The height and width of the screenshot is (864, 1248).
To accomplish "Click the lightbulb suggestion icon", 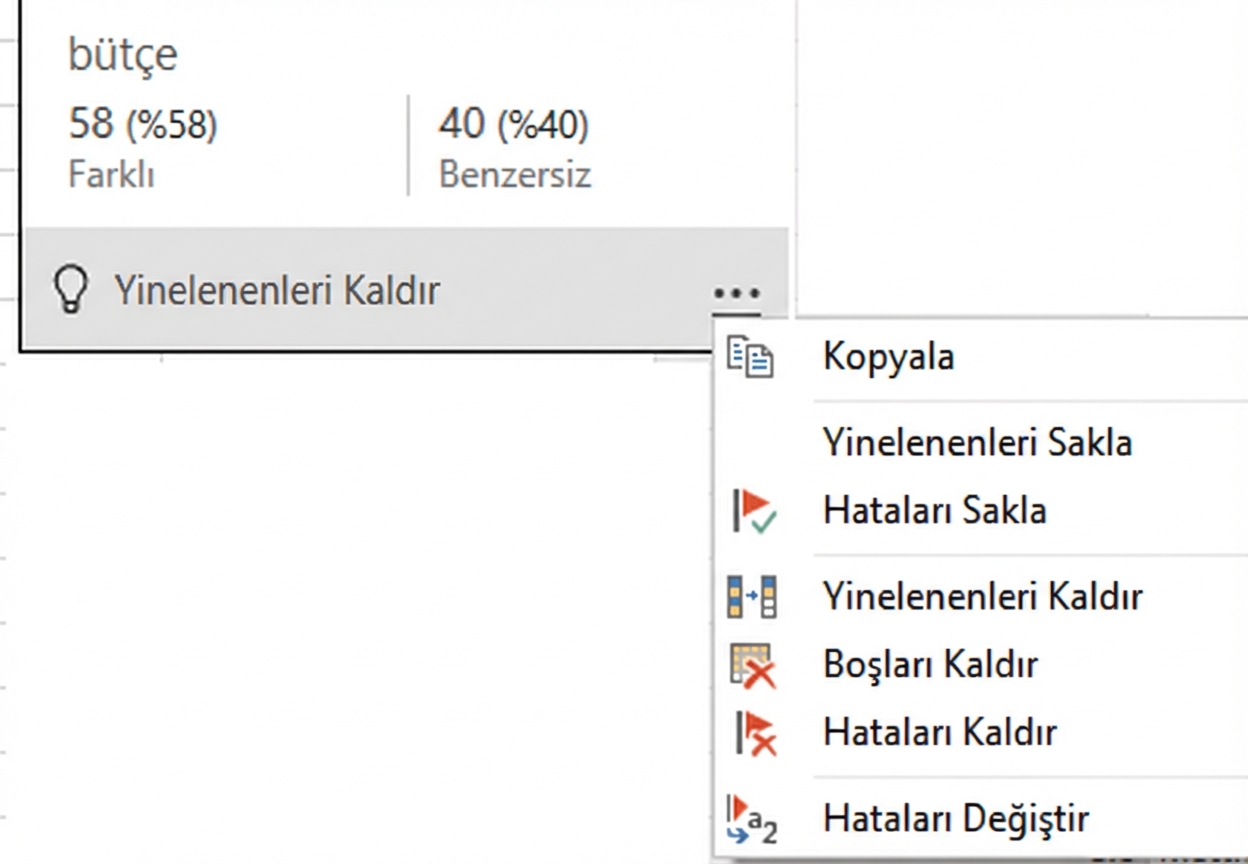I will click(x=70, y=290).
